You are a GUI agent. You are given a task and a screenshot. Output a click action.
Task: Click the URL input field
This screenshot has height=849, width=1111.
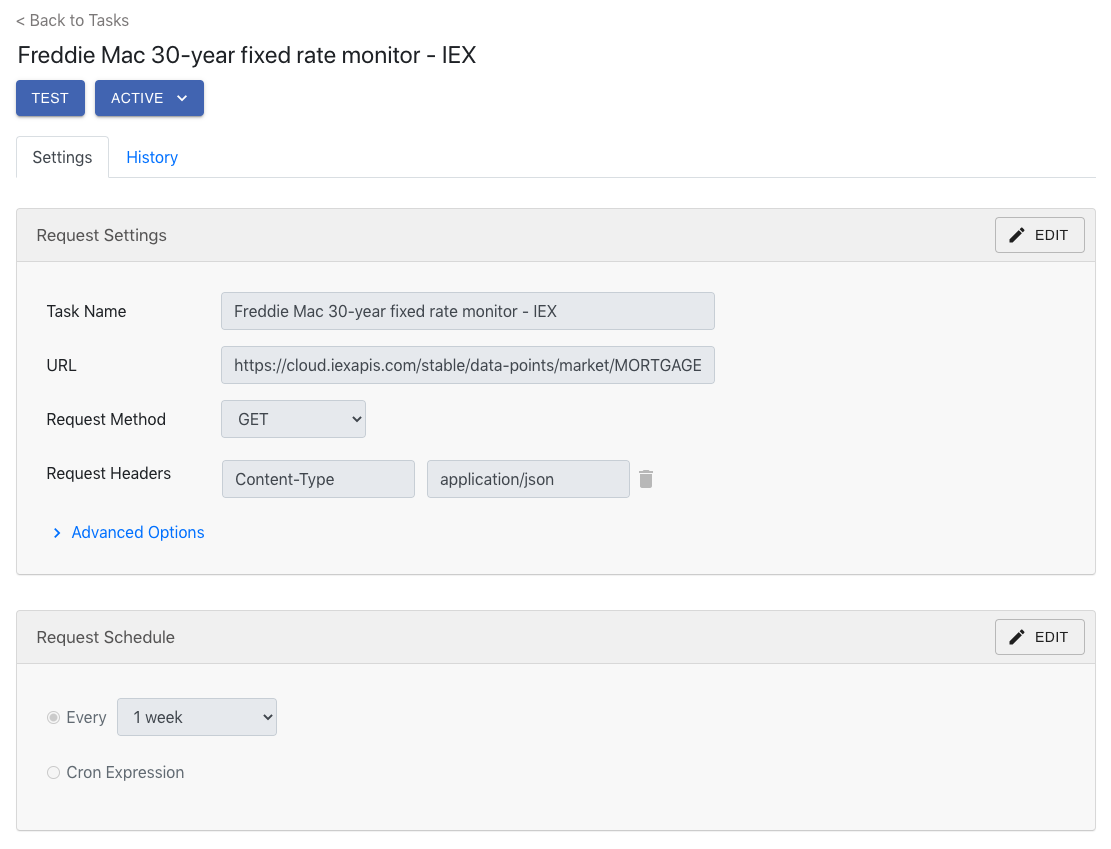coord(468,365)
